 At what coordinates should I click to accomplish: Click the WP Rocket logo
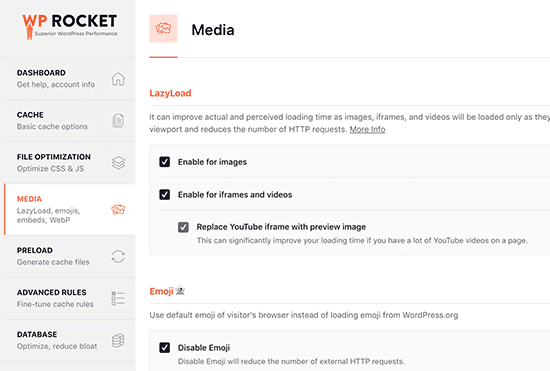(70, 26)
